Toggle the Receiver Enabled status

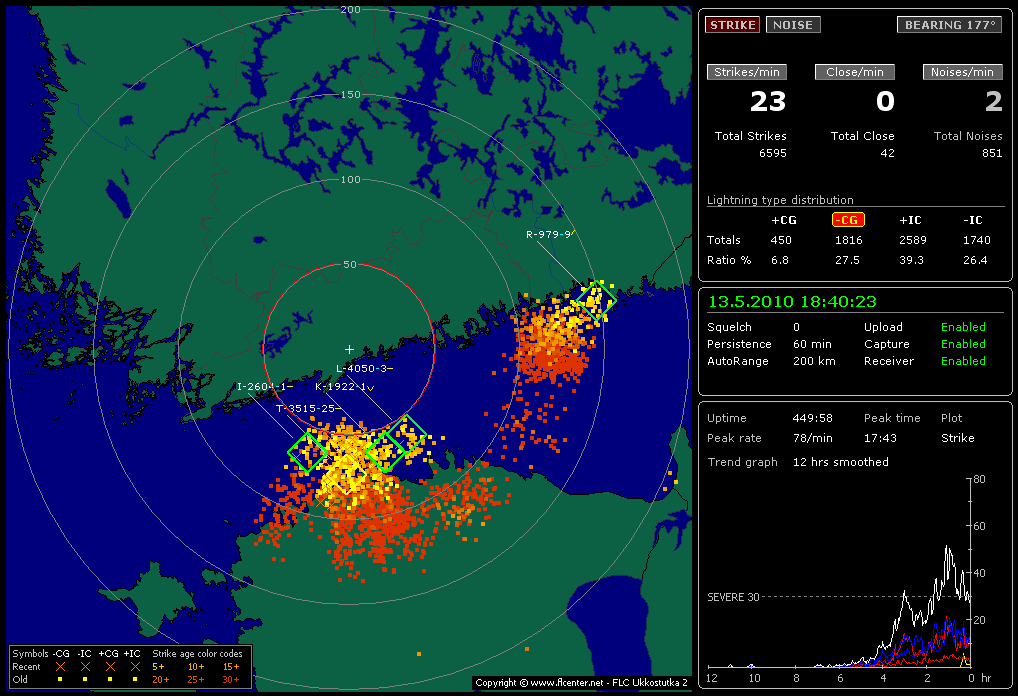tap(963, 361)
